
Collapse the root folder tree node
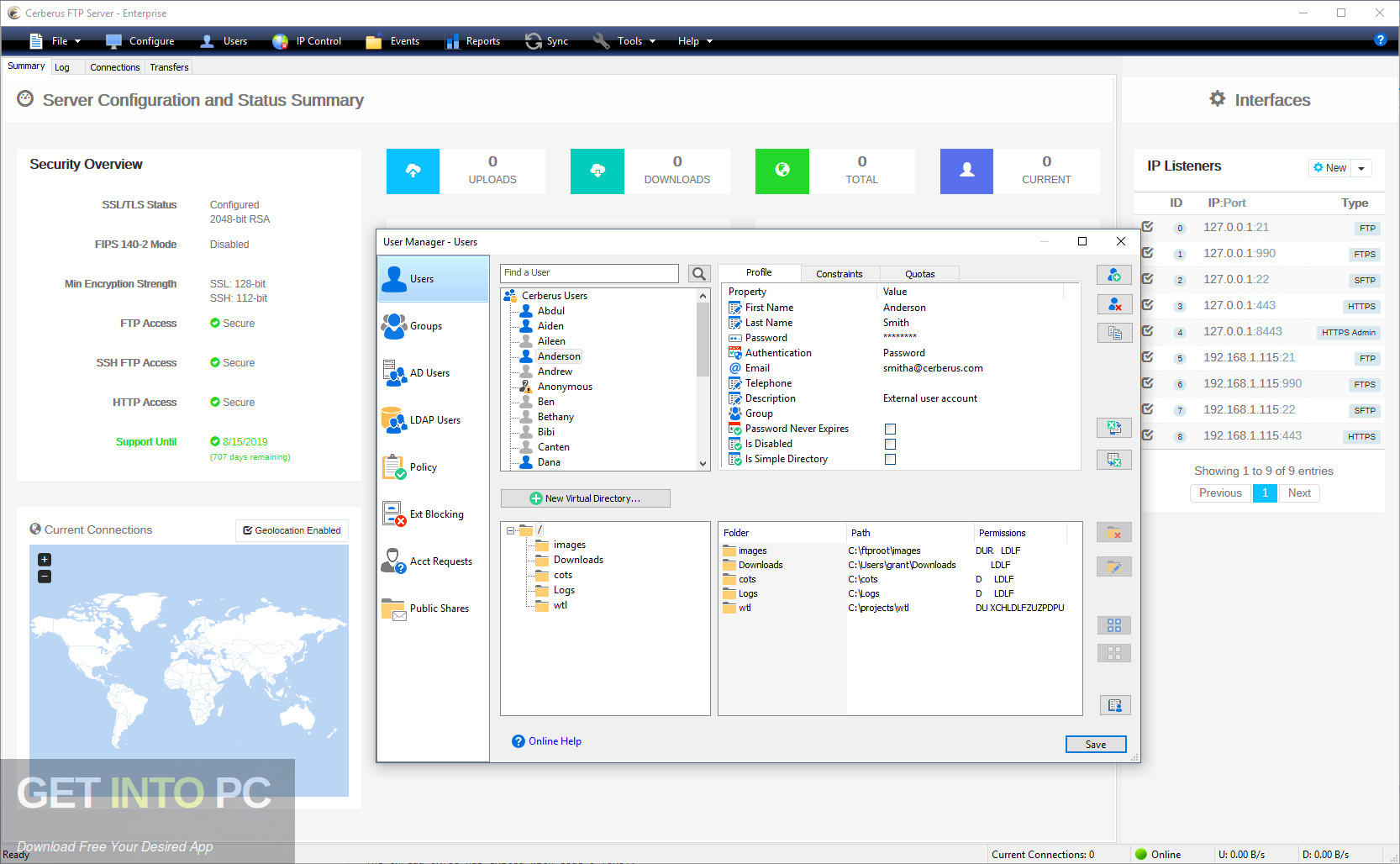[510, 530]
